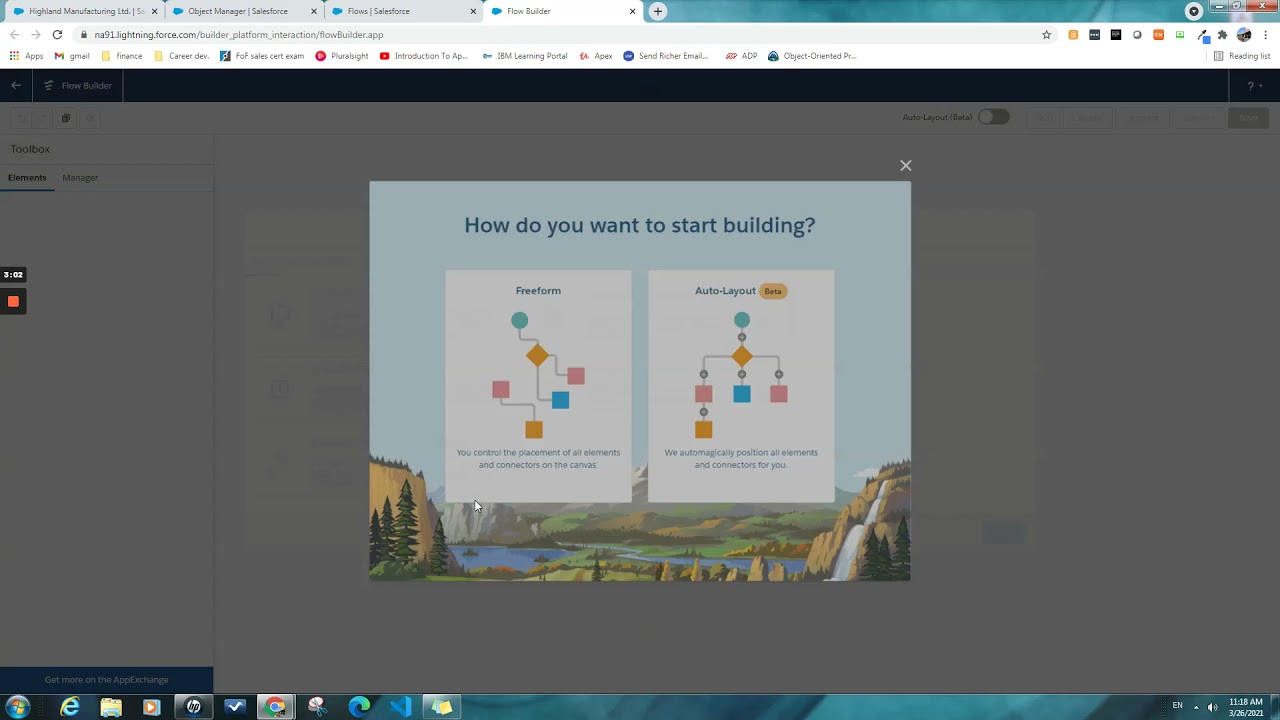The height and width of the screenshot is (720, 1280).
Task: Open the Apex bookmark
Action: click(596, 56)
